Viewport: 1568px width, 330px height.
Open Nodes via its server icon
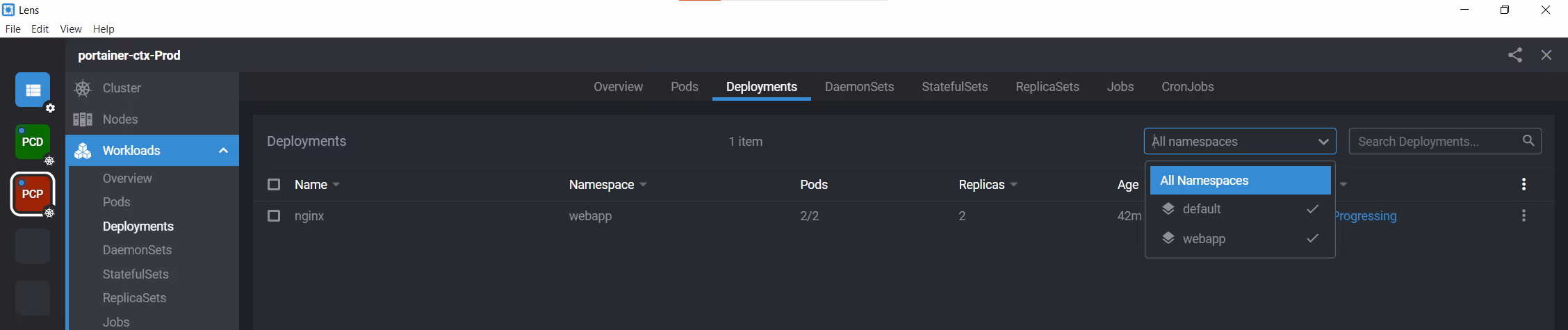[x=83, y=119]
